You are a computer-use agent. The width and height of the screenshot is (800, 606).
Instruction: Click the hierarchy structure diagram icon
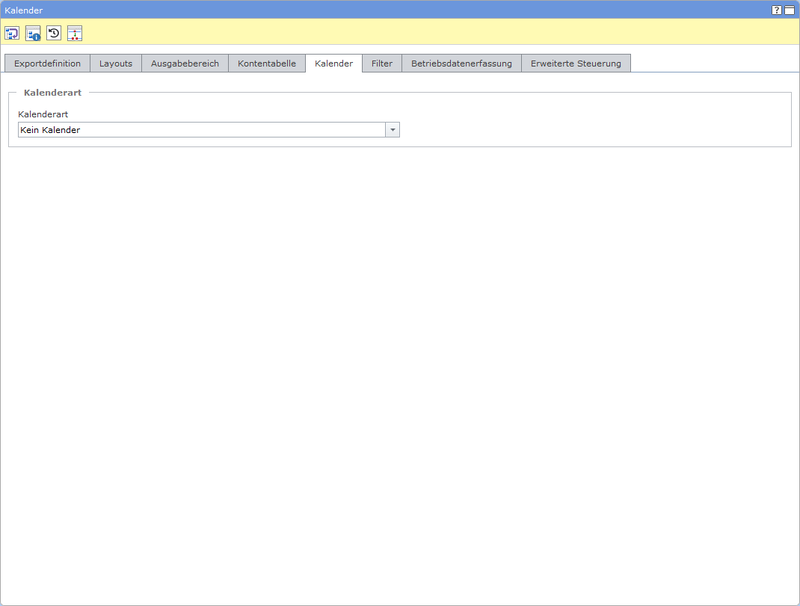(x=75, y=33)
